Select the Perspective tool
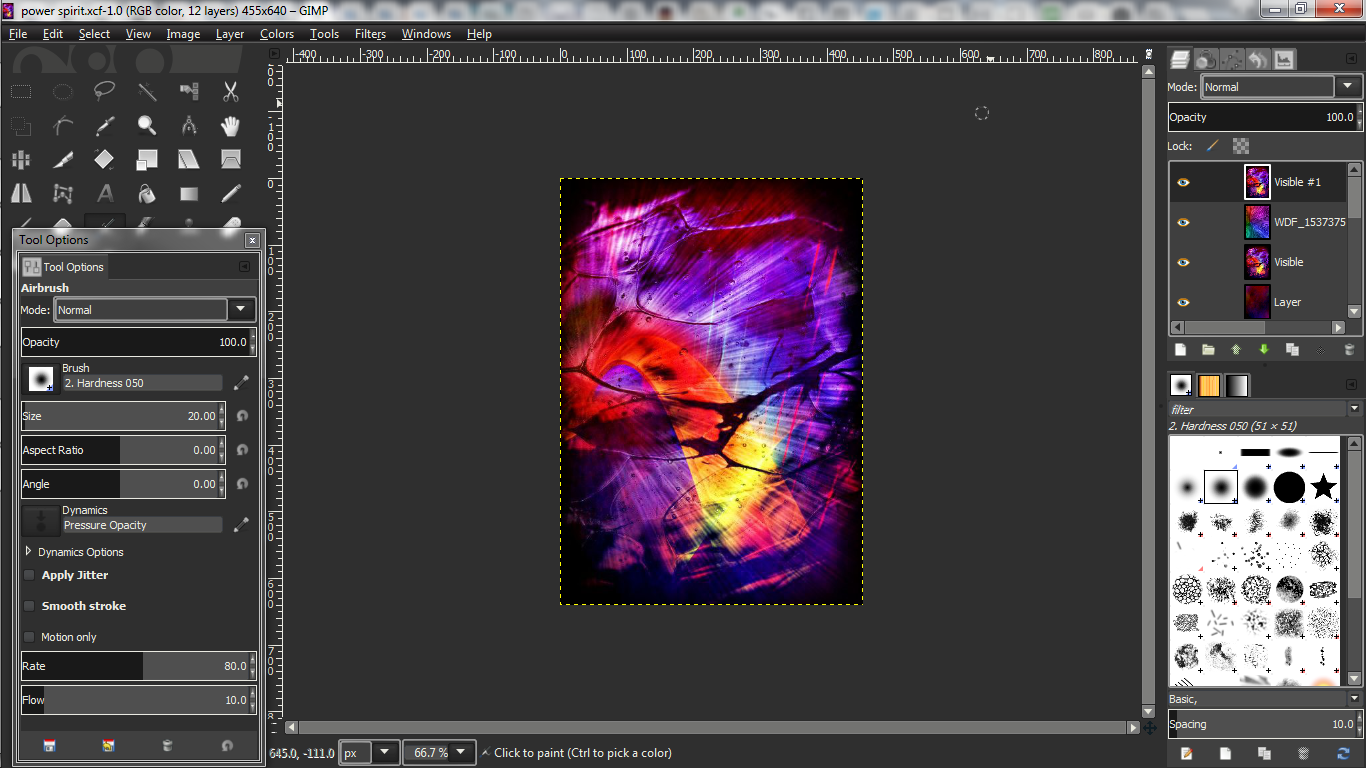 click(x=231, y=159)
